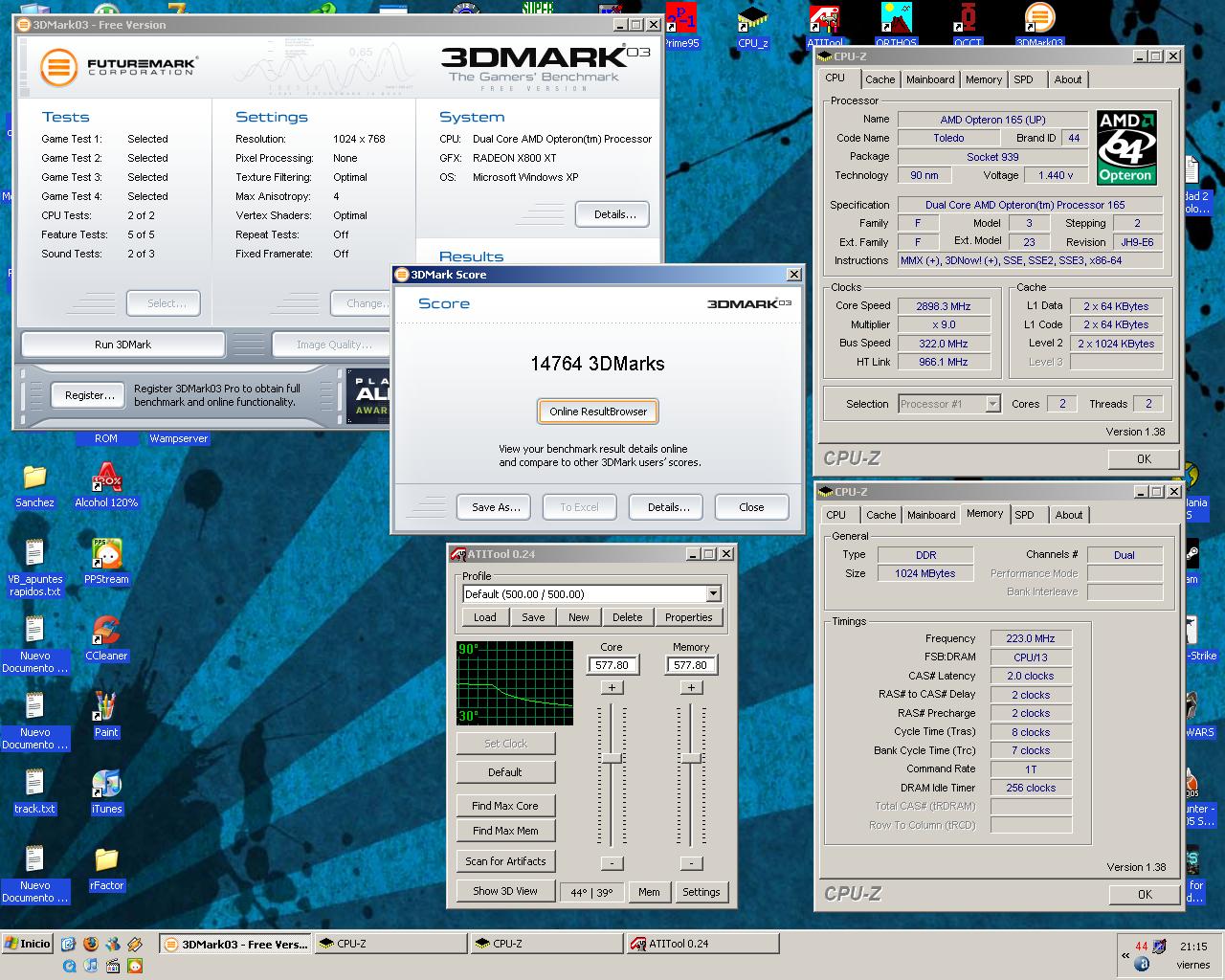Screen dimensions: 1225x980
Task: Open track.txt on the desktop
Action: (34, 791)
